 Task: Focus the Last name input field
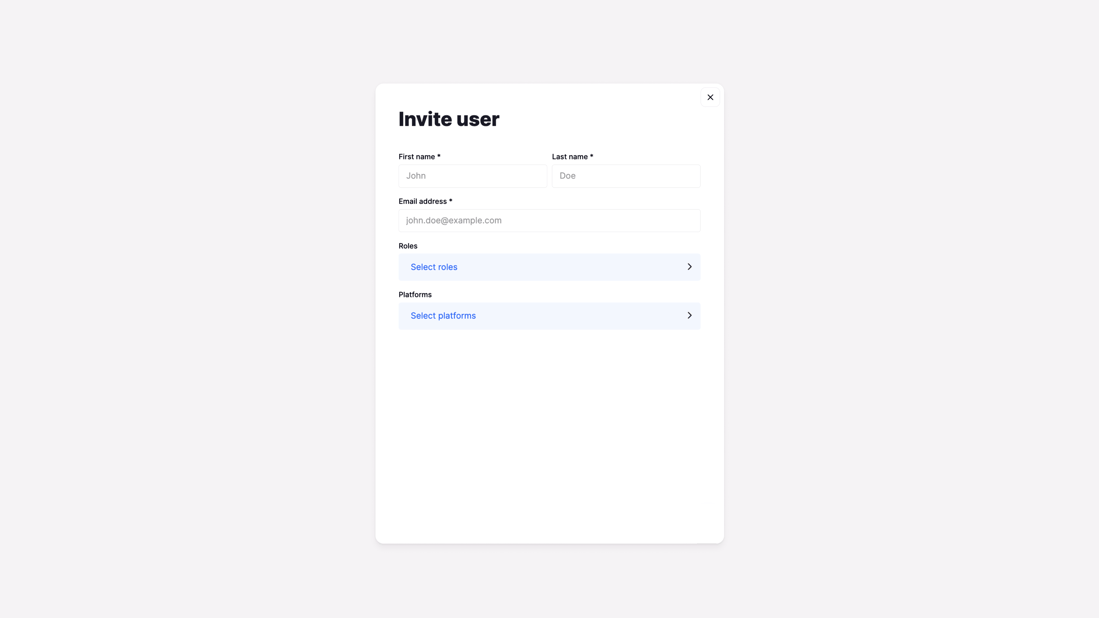[x=625, y=176]
